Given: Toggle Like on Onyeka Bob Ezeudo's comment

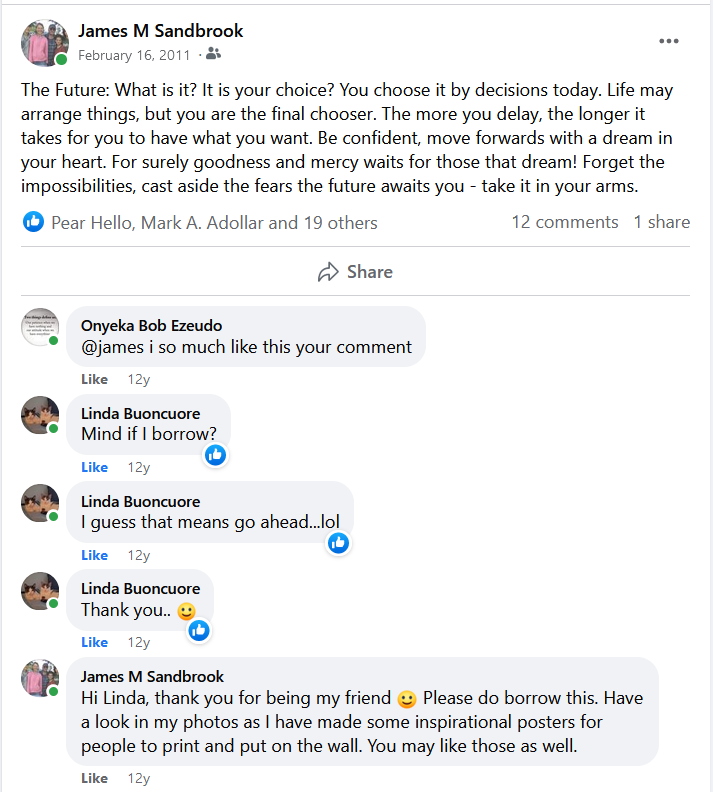Looking at the screenshot, I should (94, 379).
